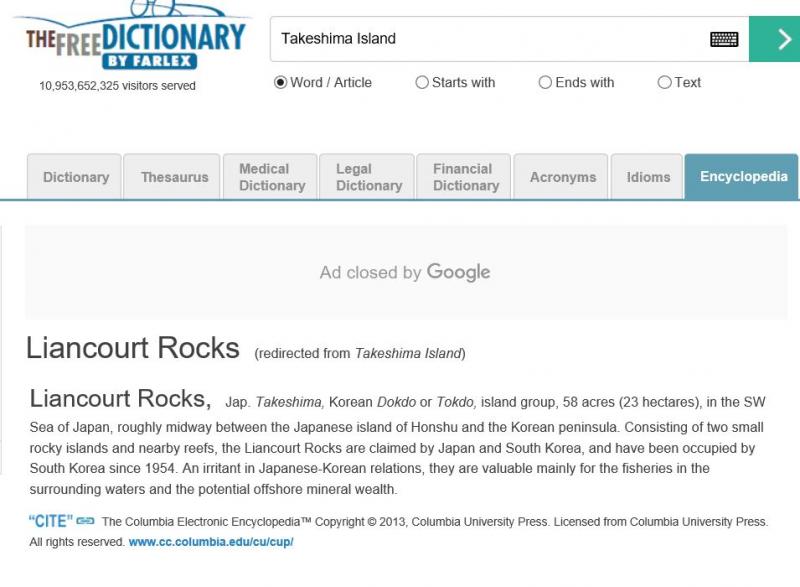Click the search field containing Takeshima Island

(490, 39)
